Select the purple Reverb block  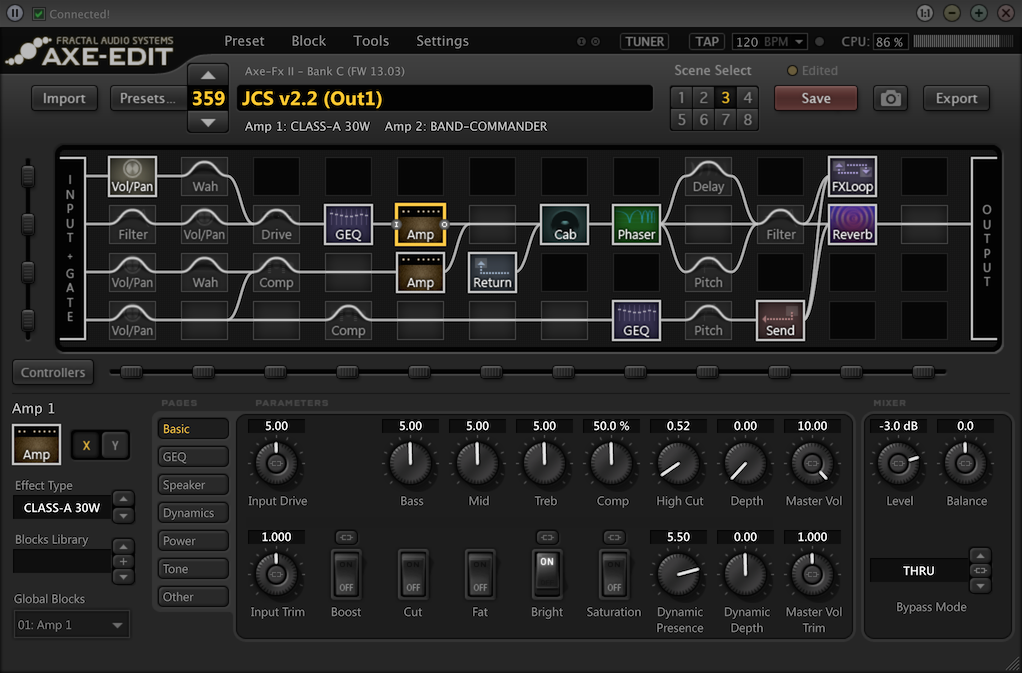(x=852, y=224)
